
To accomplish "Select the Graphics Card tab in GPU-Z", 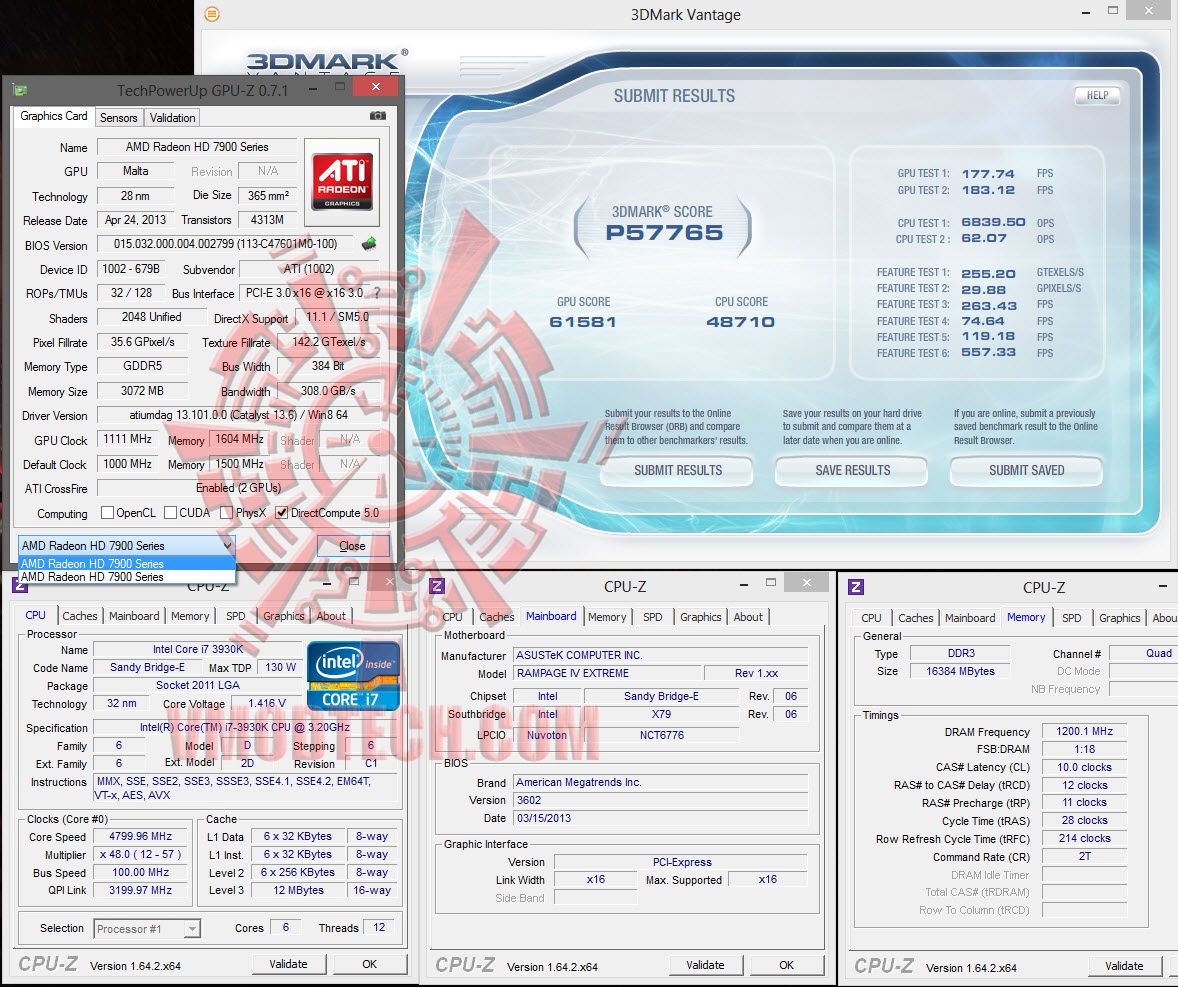I will [53, 116].
